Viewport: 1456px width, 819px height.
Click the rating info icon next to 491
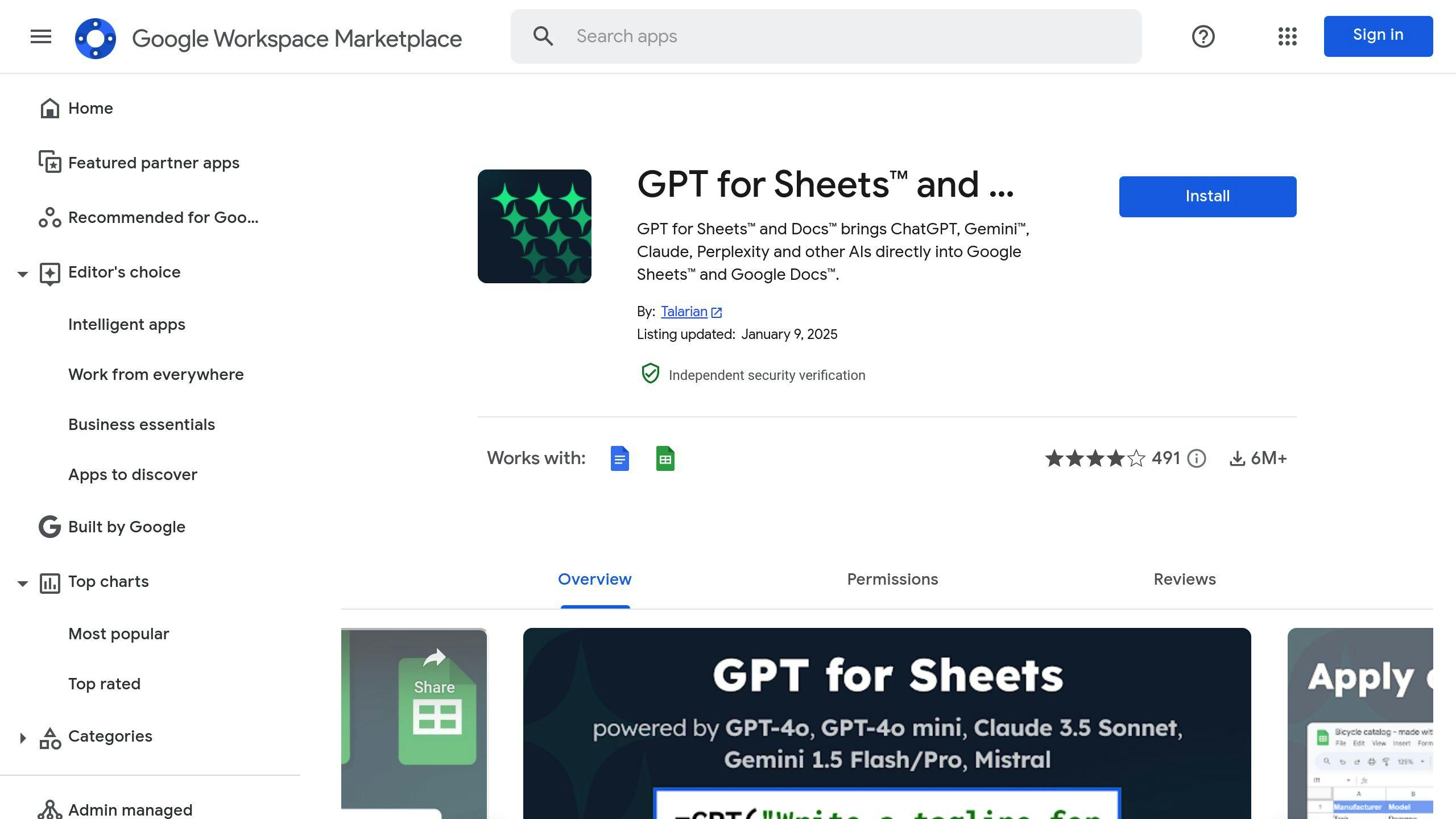(1197, 458)
